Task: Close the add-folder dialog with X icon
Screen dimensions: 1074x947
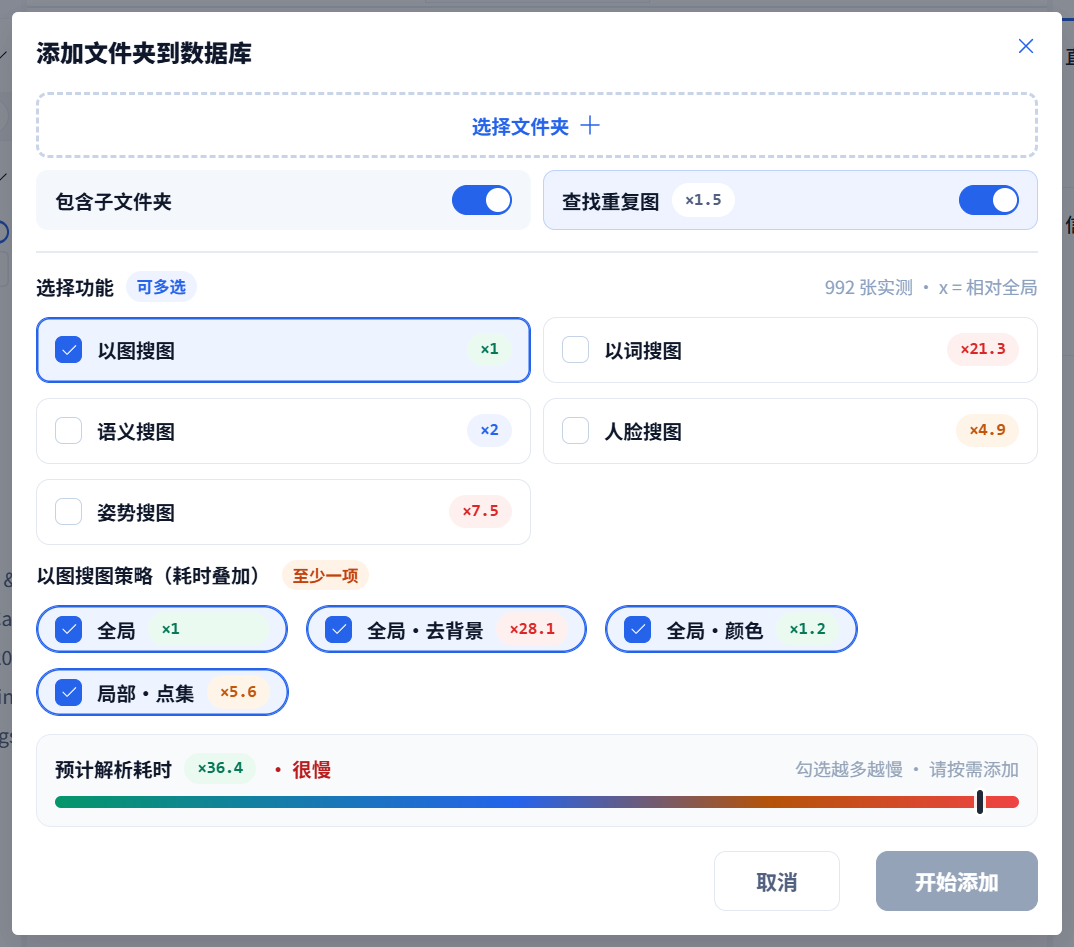Action: 1025,46
